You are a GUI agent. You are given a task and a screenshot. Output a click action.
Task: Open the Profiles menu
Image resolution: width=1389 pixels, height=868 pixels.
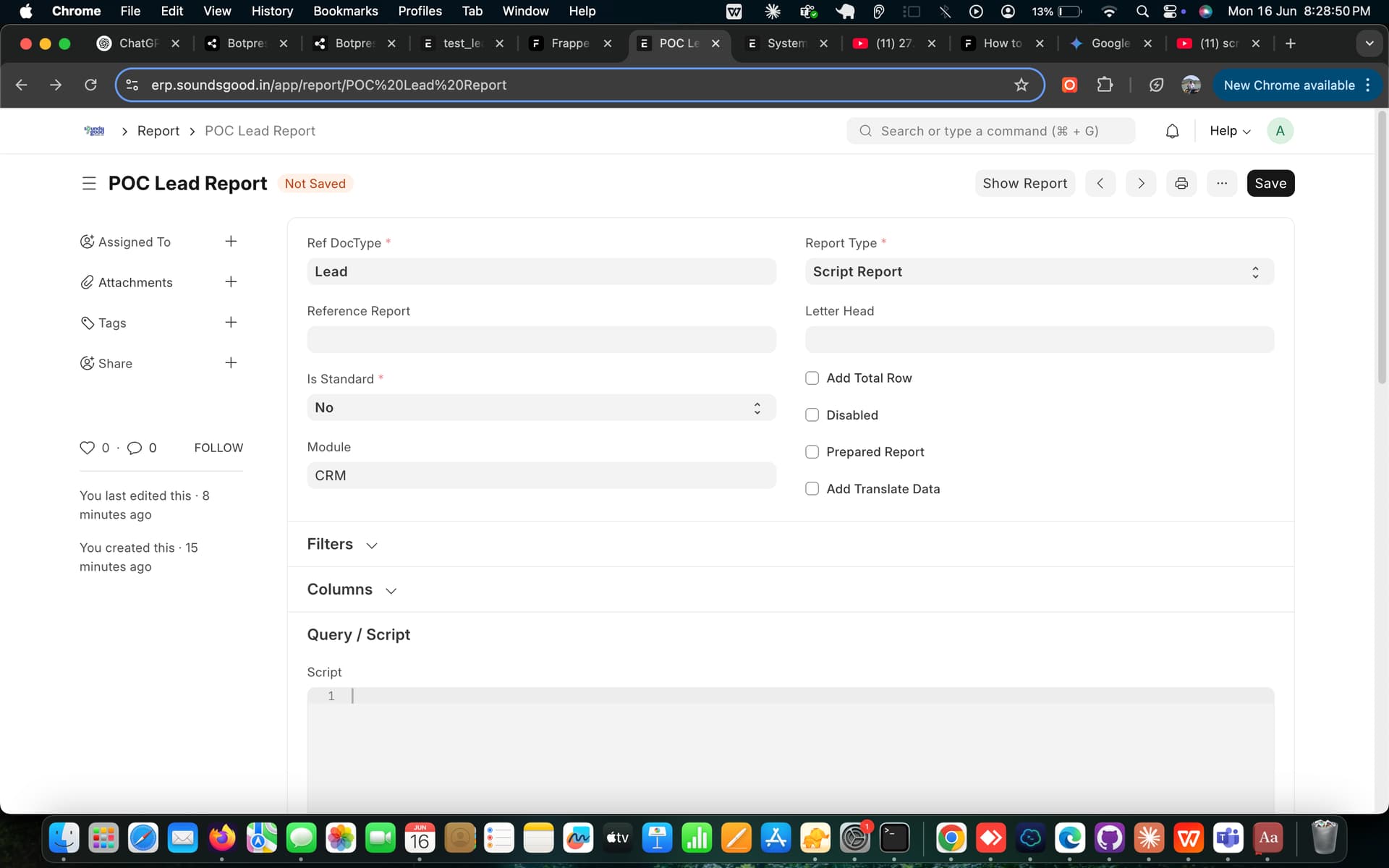click(420, 12)
